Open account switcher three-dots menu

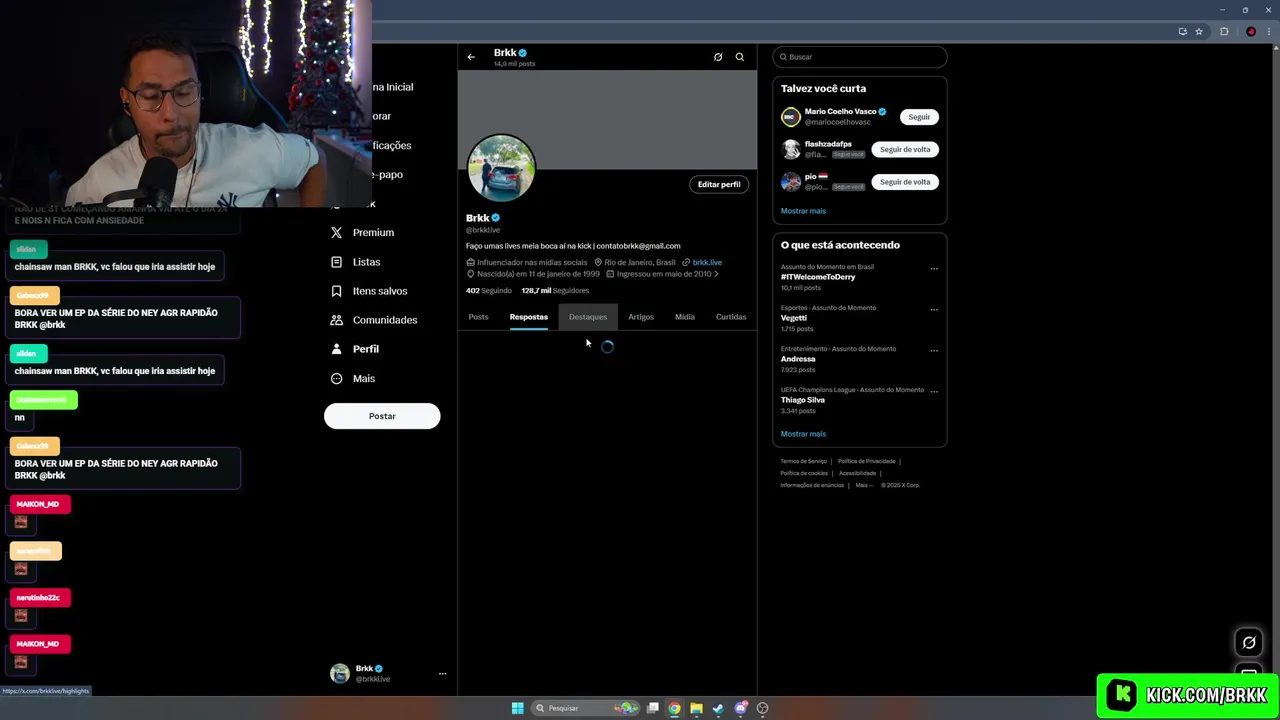pos(442,674)
